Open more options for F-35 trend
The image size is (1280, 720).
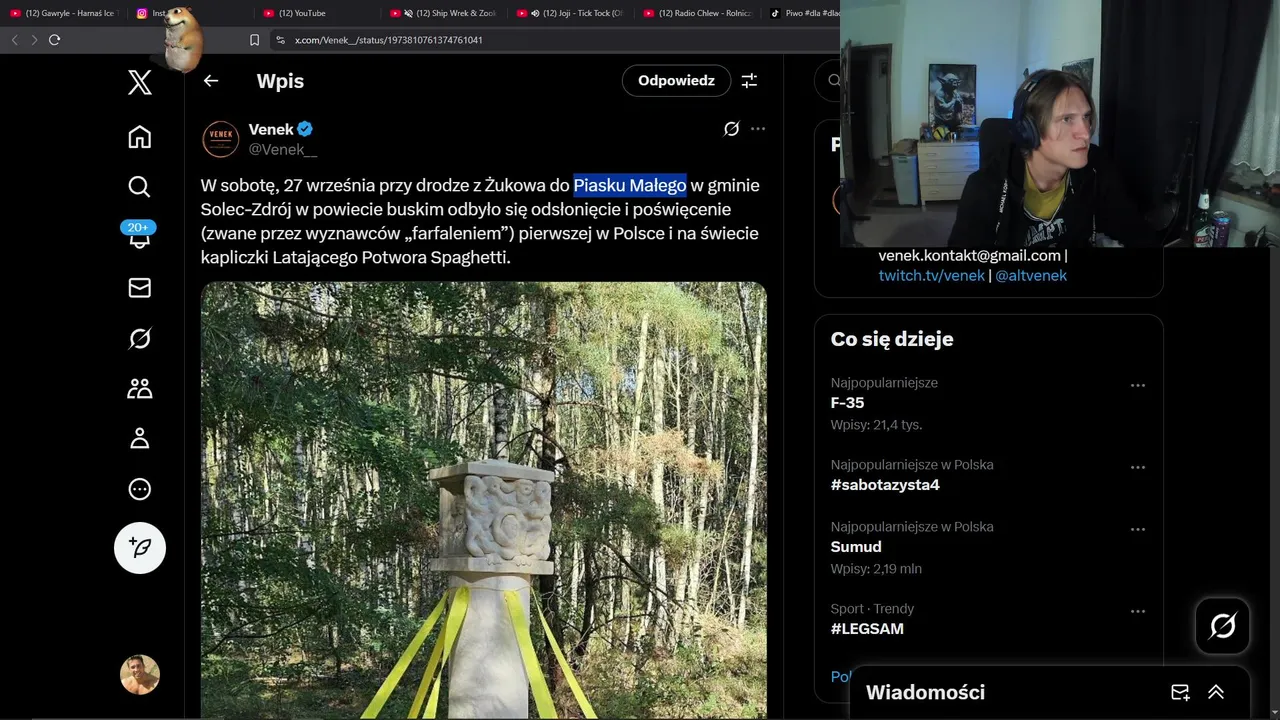coord(1137,385)
